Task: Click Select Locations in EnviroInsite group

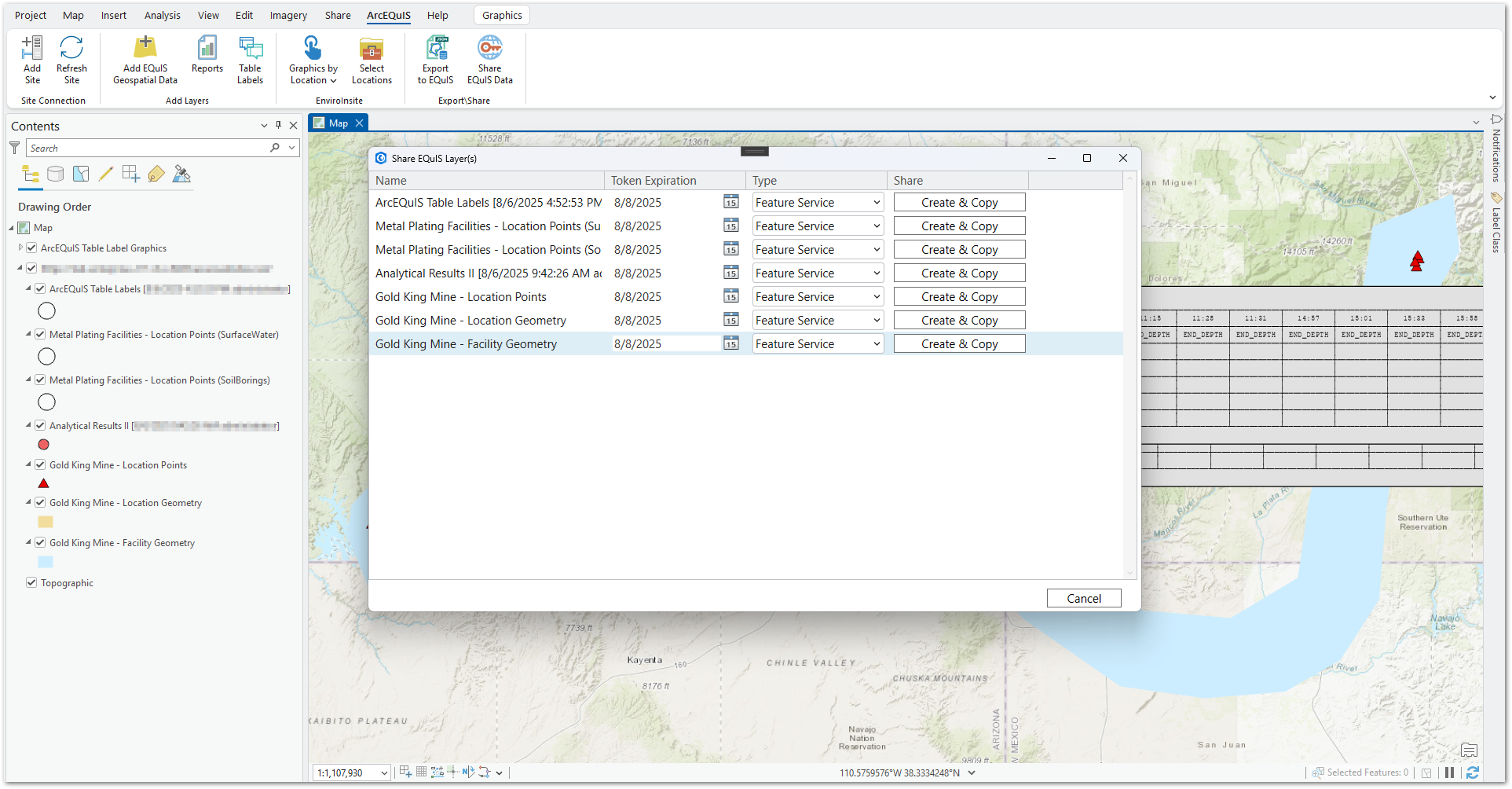Action: [372, 49]
